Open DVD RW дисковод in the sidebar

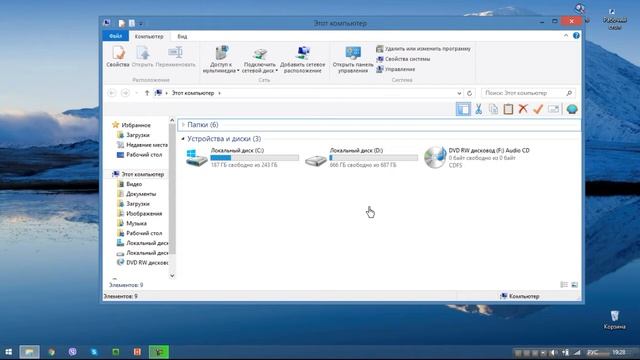tap(142, 262)
